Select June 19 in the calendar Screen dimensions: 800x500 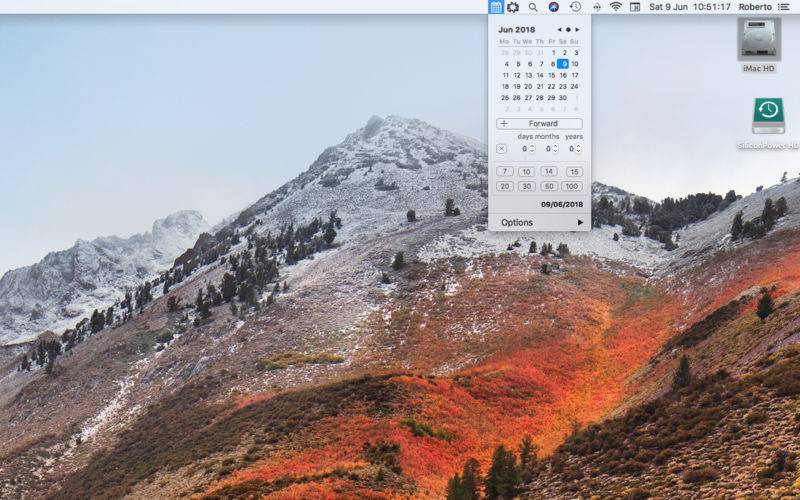point(517,86)
